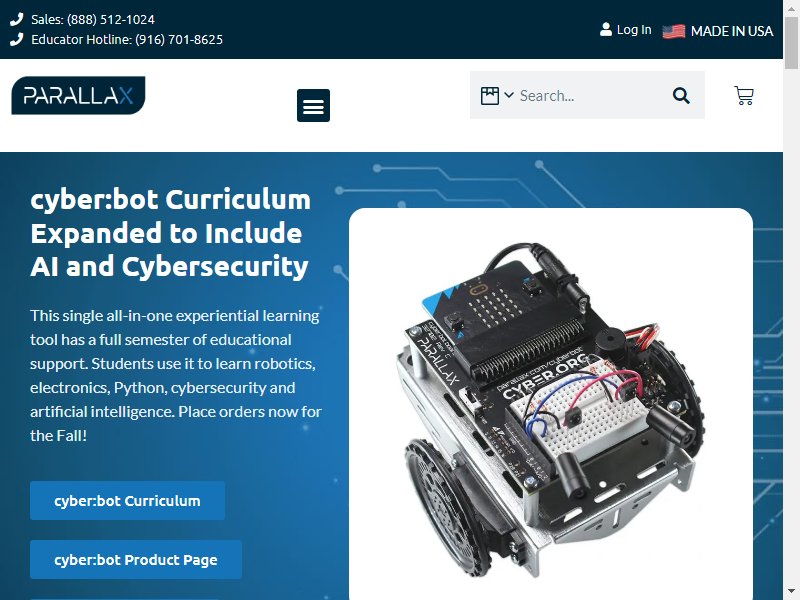Click the product category store icon
Viewport: 800px width, 600px height.
pos(490,95)
